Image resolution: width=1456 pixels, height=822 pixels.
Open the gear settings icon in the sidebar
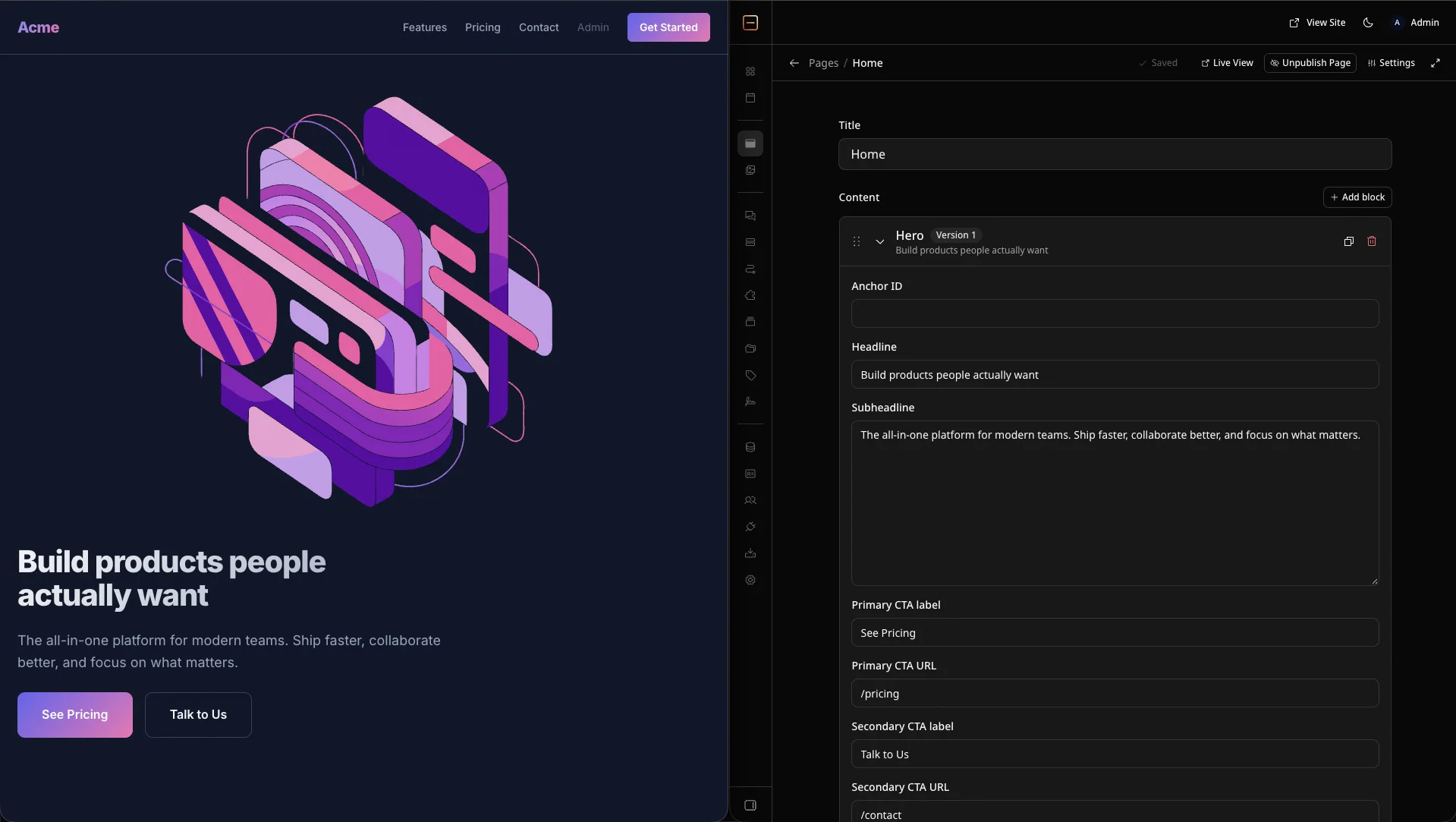click(750, 580)
